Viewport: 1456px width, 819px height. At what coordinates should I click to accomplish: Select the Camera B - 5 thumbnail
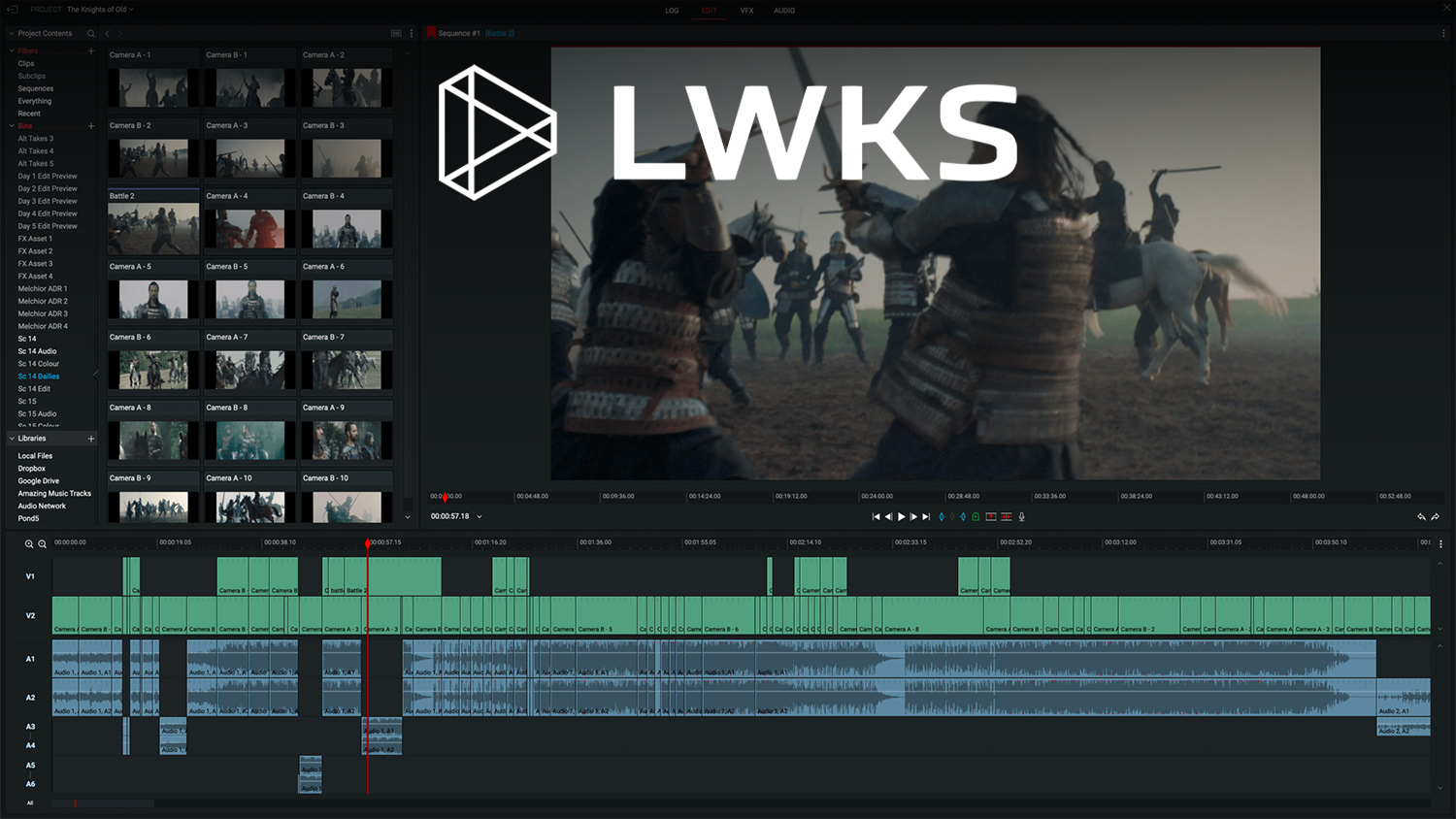click(x=250, y=300)
